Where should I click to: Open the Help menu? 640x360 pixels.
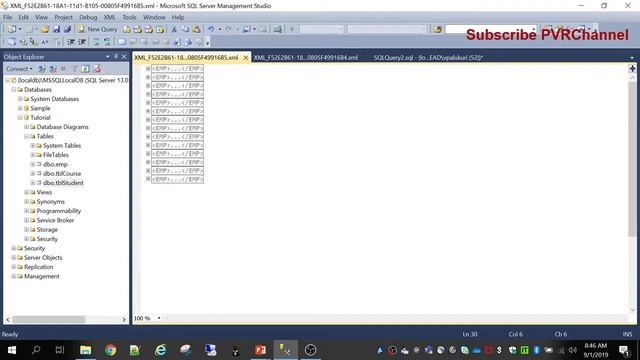pyautogui.click(x=178, y=17)
